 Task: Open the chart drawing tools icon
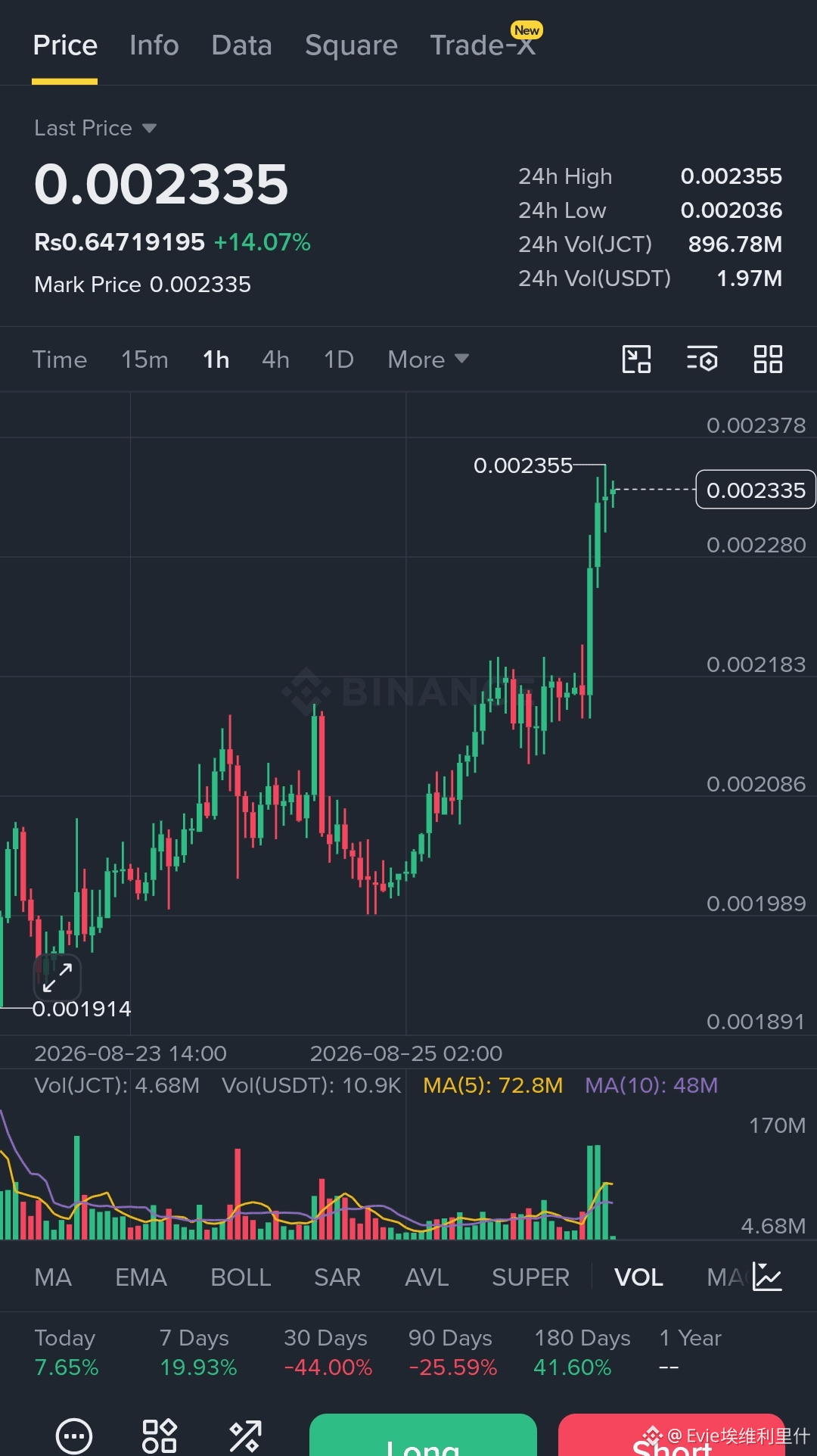tap(636, 359)
